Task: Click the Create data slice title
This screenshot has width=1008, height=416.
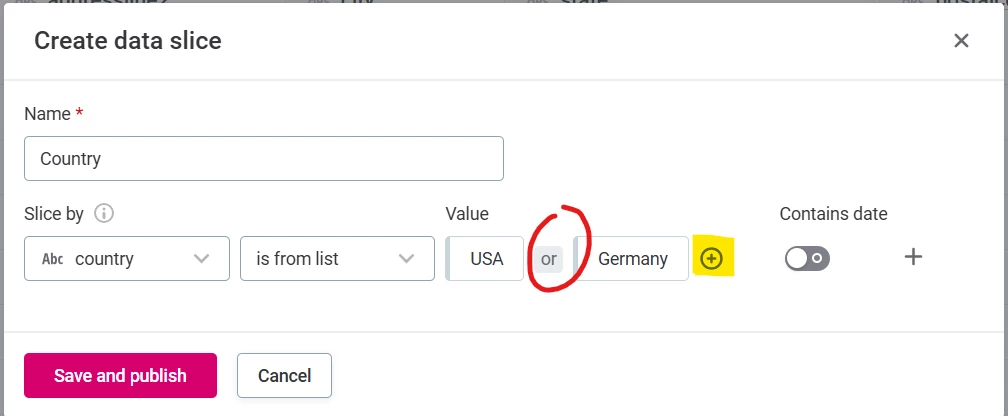Action: point(128,41)
